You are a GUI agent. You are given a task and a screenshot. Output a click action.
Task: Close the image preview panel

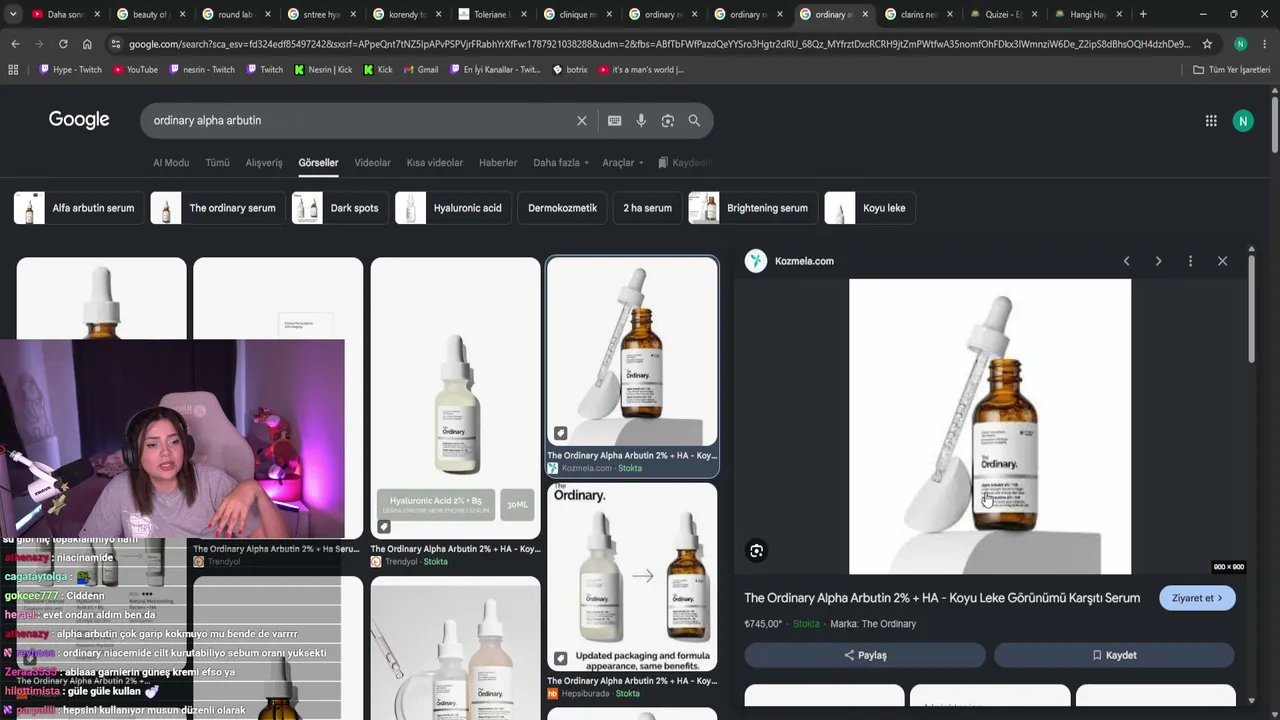[x=1222, y=261]
